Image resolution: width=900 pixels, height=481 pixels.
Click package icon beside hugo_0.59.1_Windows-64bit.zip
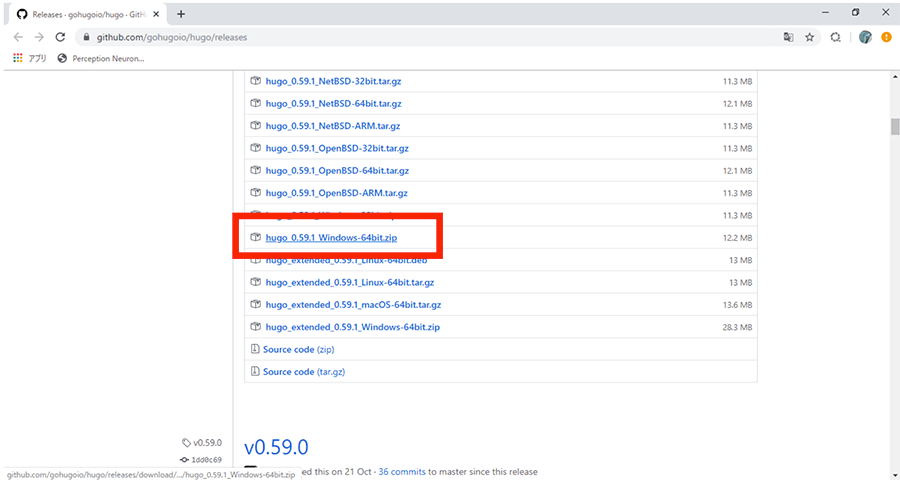(x=255, y=237)
